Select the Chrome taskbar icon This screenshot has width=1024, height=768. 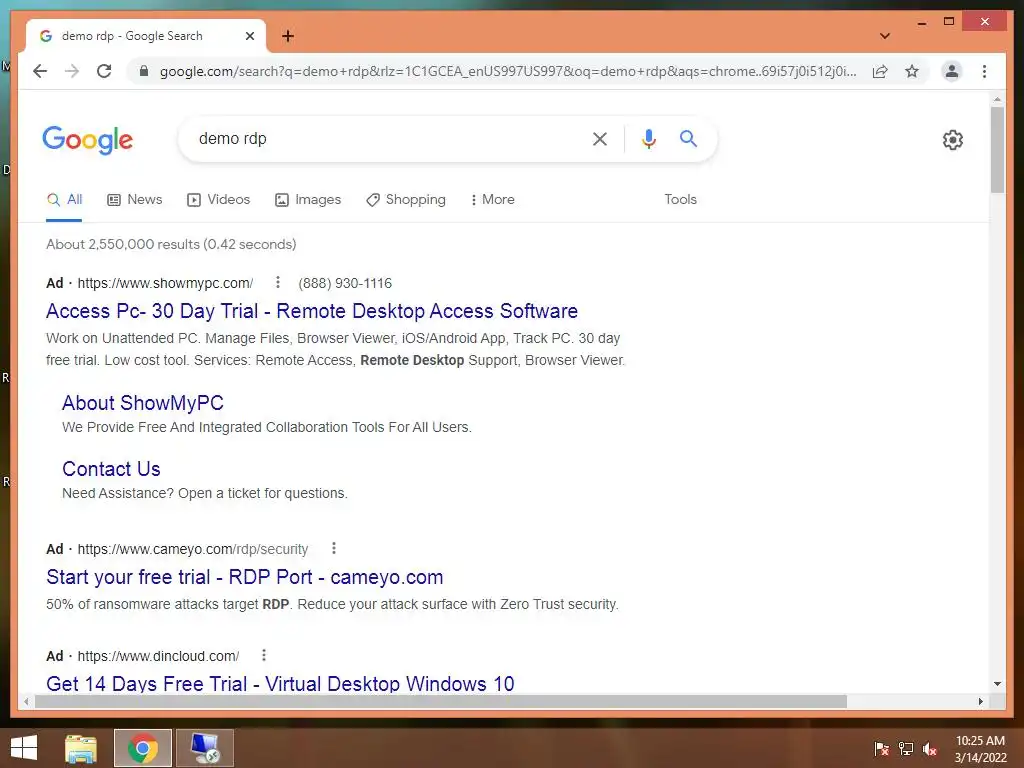(143, 748)
